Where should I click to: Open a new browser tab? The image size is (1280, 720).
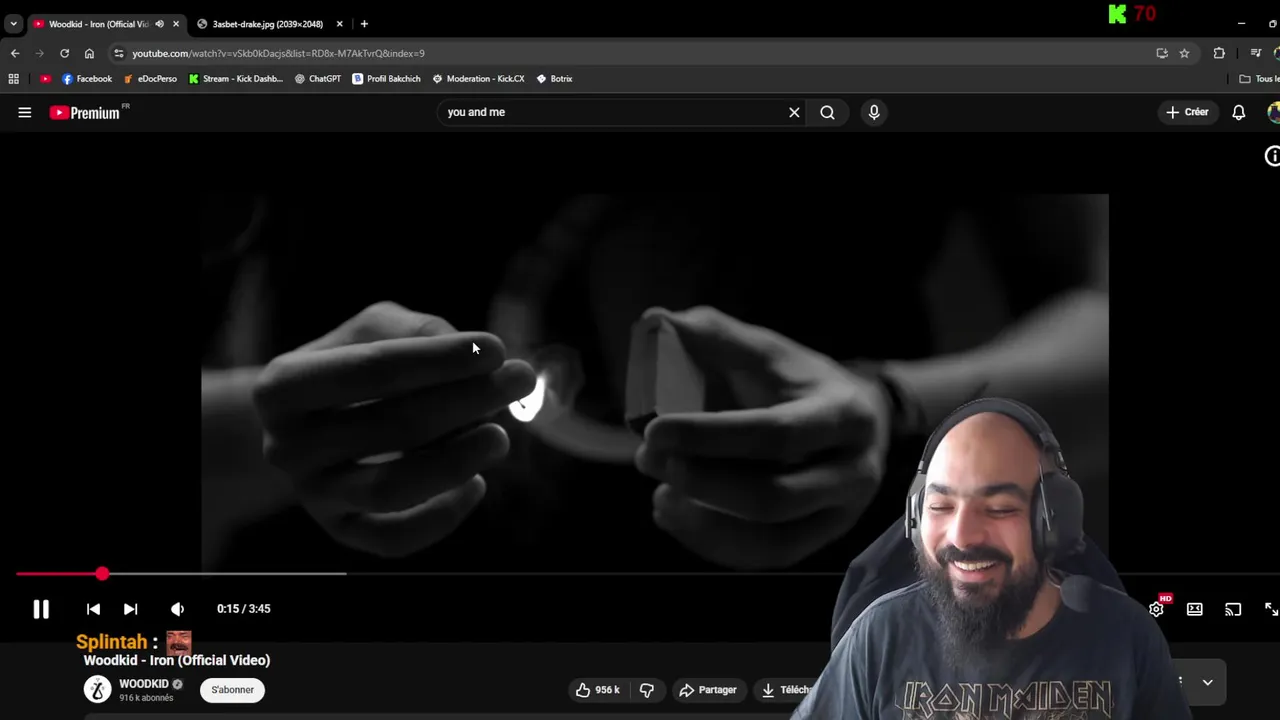364,24
